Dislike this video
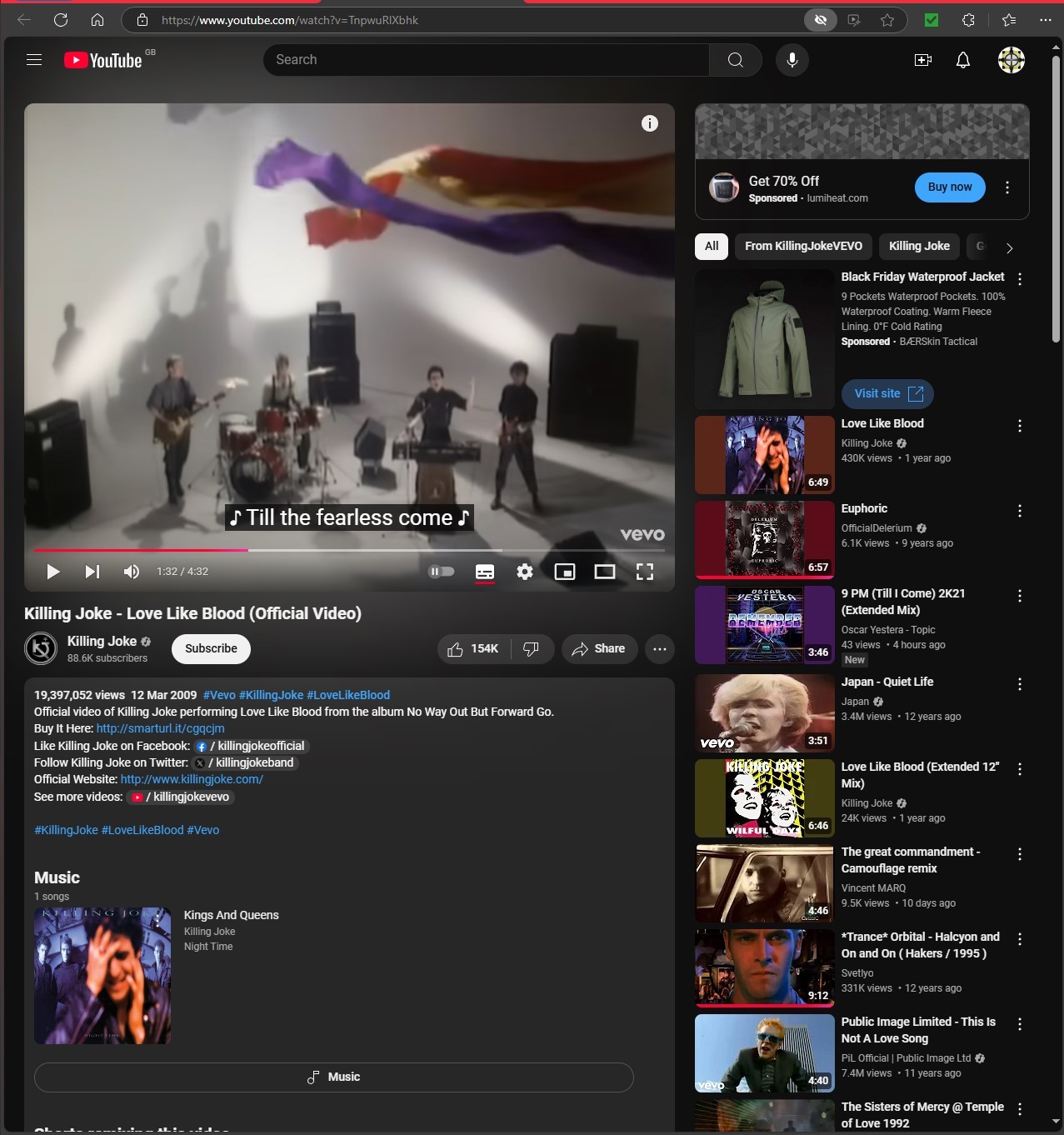The image size is (1064, 1135). [x=531, y=649]
